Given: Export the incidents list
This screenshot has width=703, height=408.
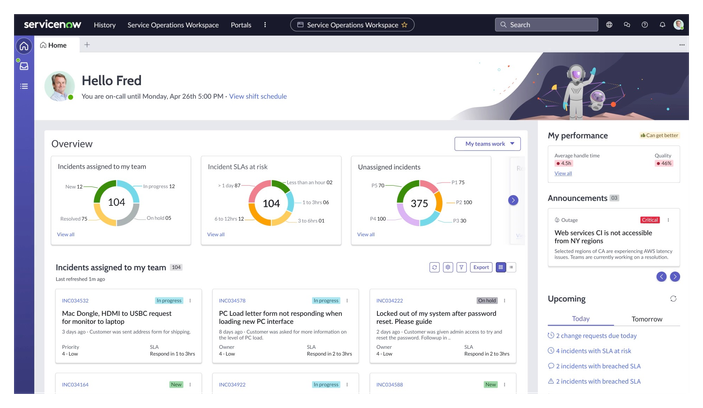Looking at the screenshot, I should click(x=481, y=267).
